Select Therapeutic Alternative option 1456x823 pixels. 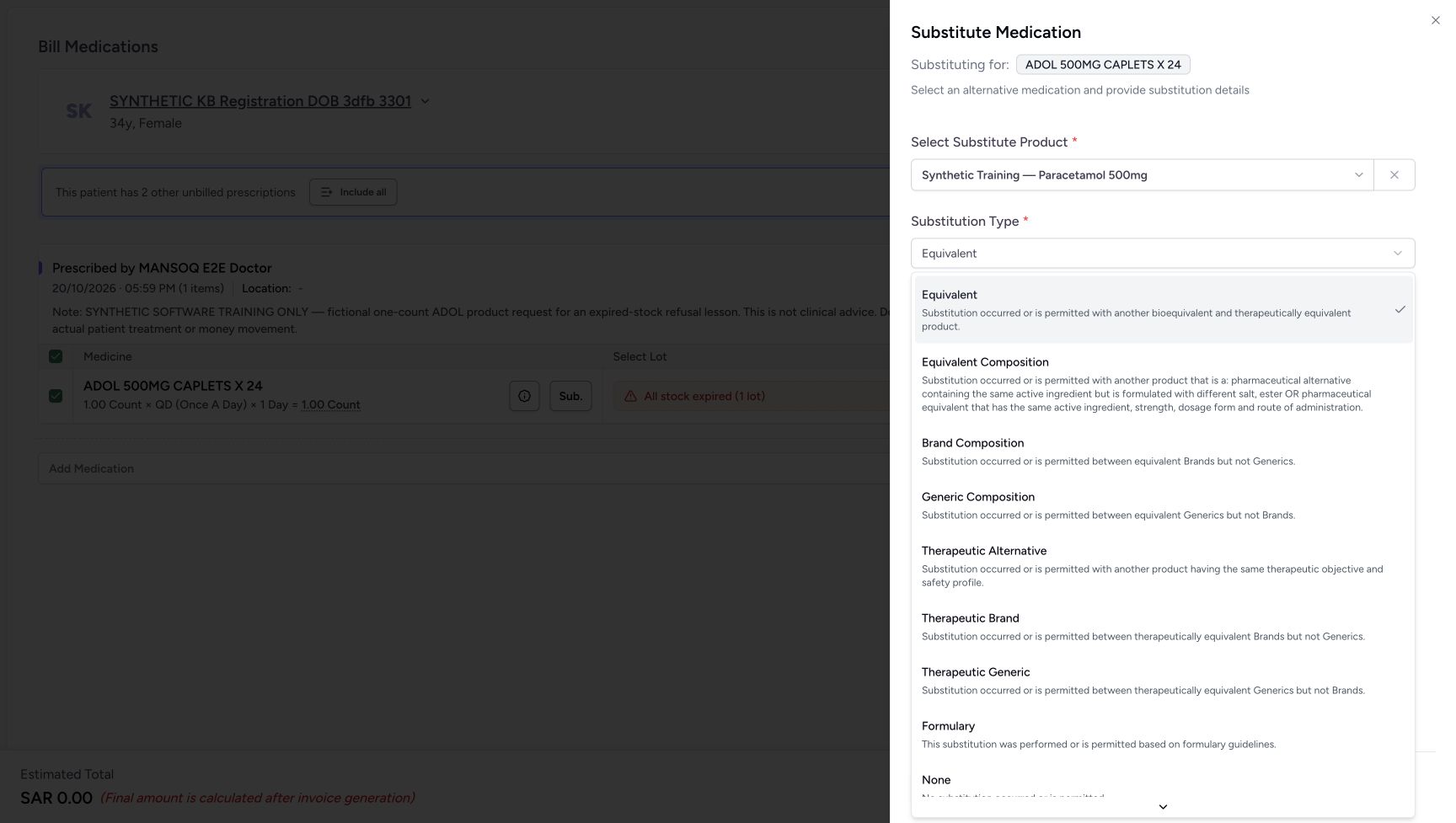(x=1163, y=566)
